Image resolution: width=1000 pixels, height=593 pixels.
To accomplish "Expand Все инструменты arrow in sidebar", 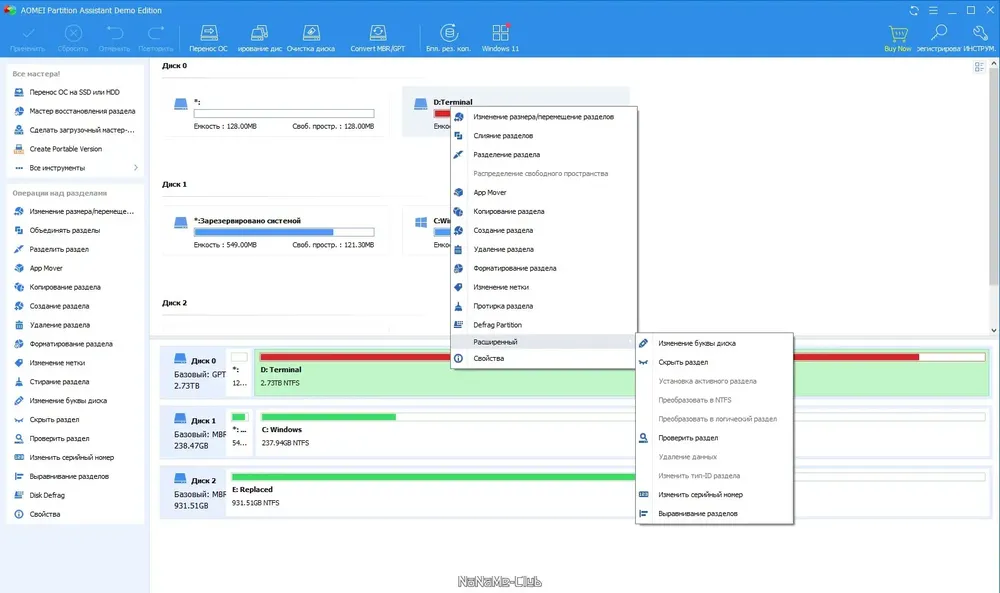I will tap(136, 168).
